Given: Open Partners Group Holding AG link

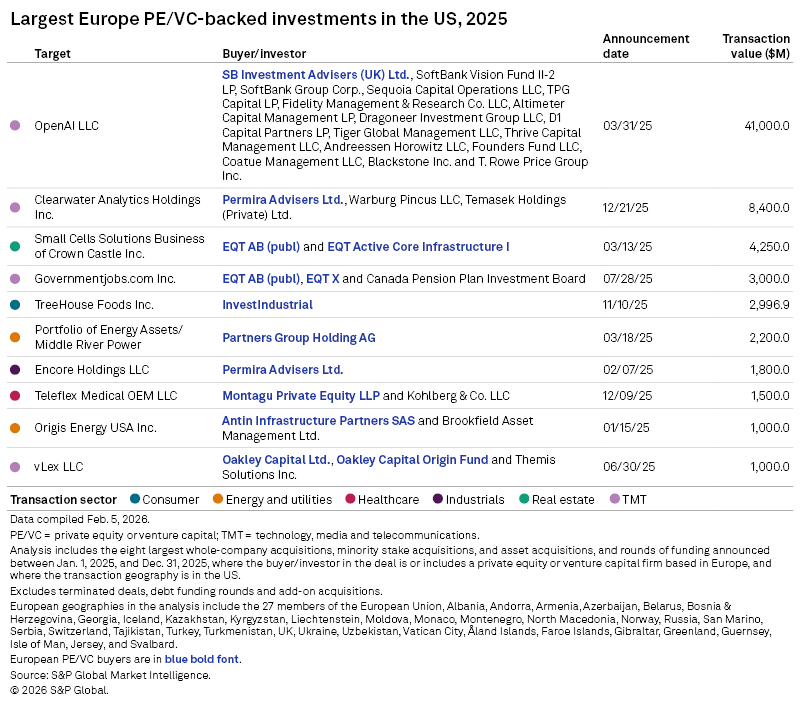Looking at the screenshot, I should pos(298,338).
